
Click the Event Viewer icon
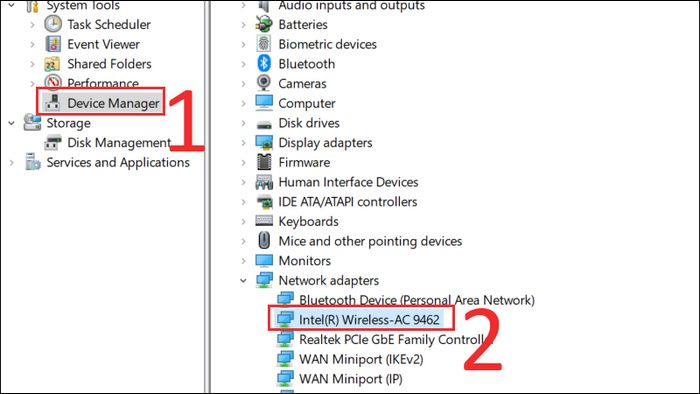pyautogui.click(x=53, y=44)
